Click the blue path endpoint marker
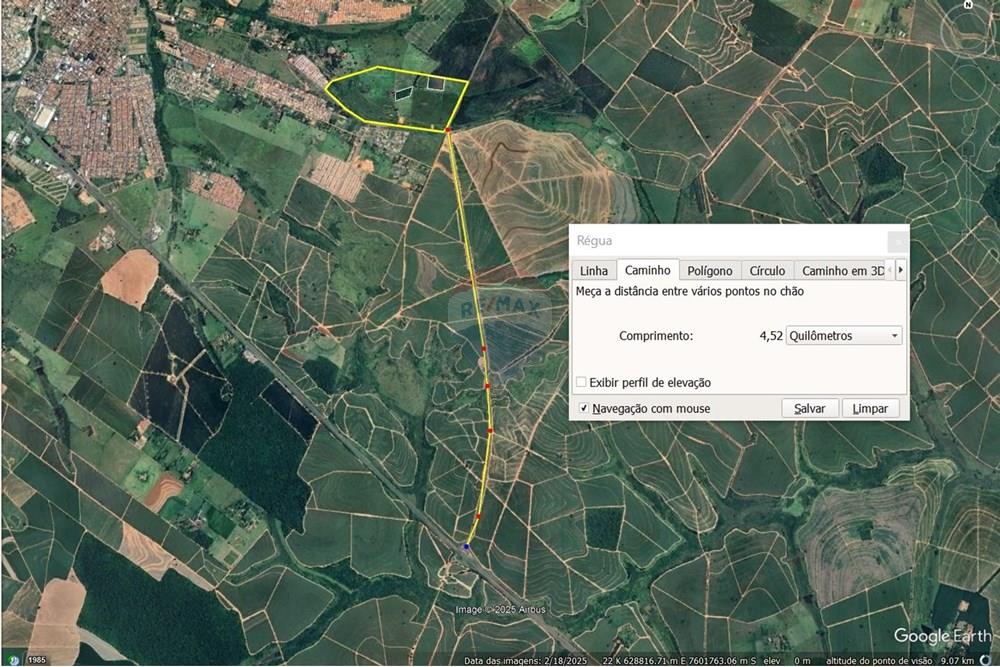 [x=467, y=546]
